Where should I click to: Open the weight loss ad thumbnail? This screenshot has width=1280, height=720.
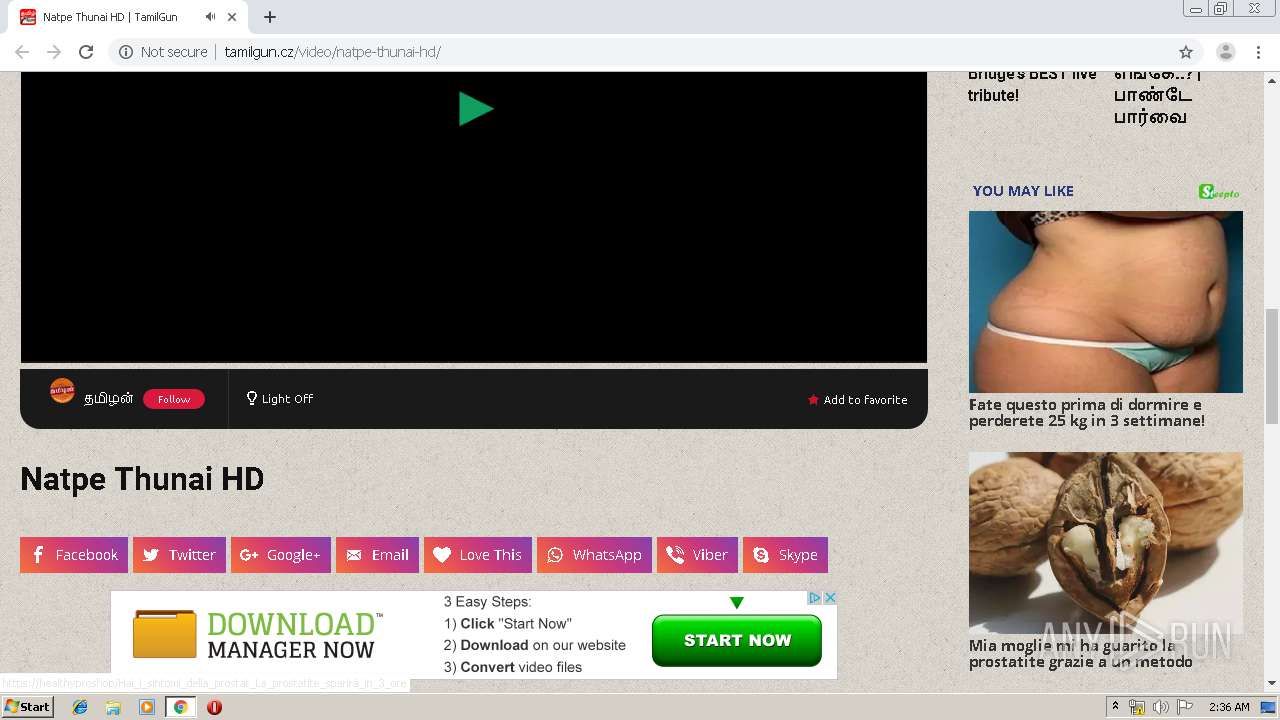pyautogui.click(x=1106, y=302)
